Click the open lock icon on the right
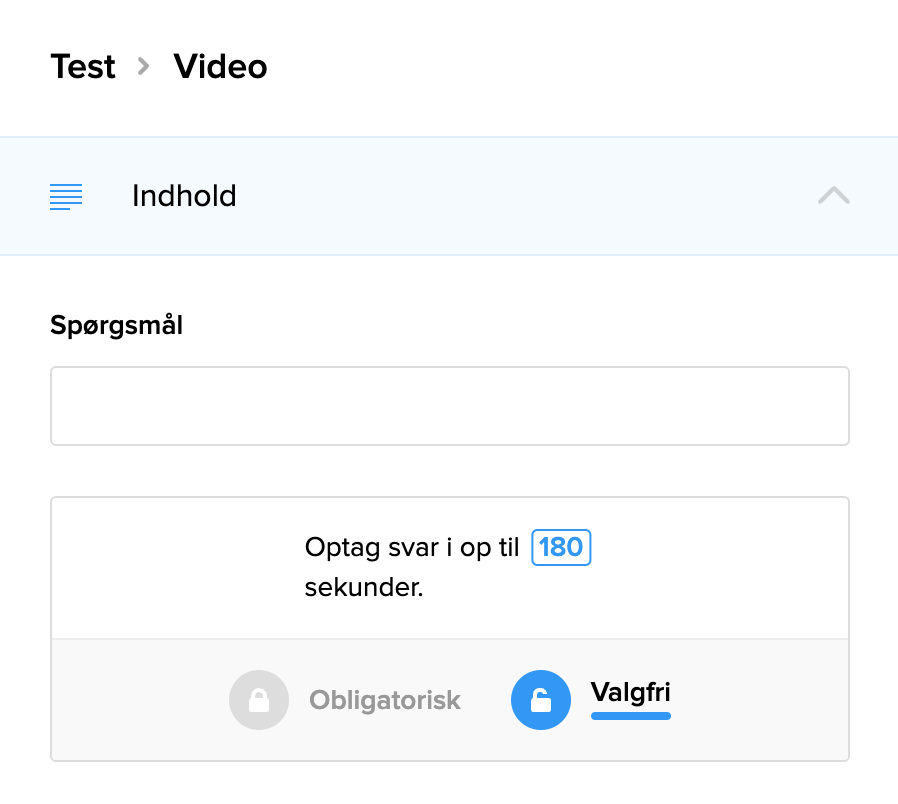Screen dimensions: 898x804 coord(541,700)
